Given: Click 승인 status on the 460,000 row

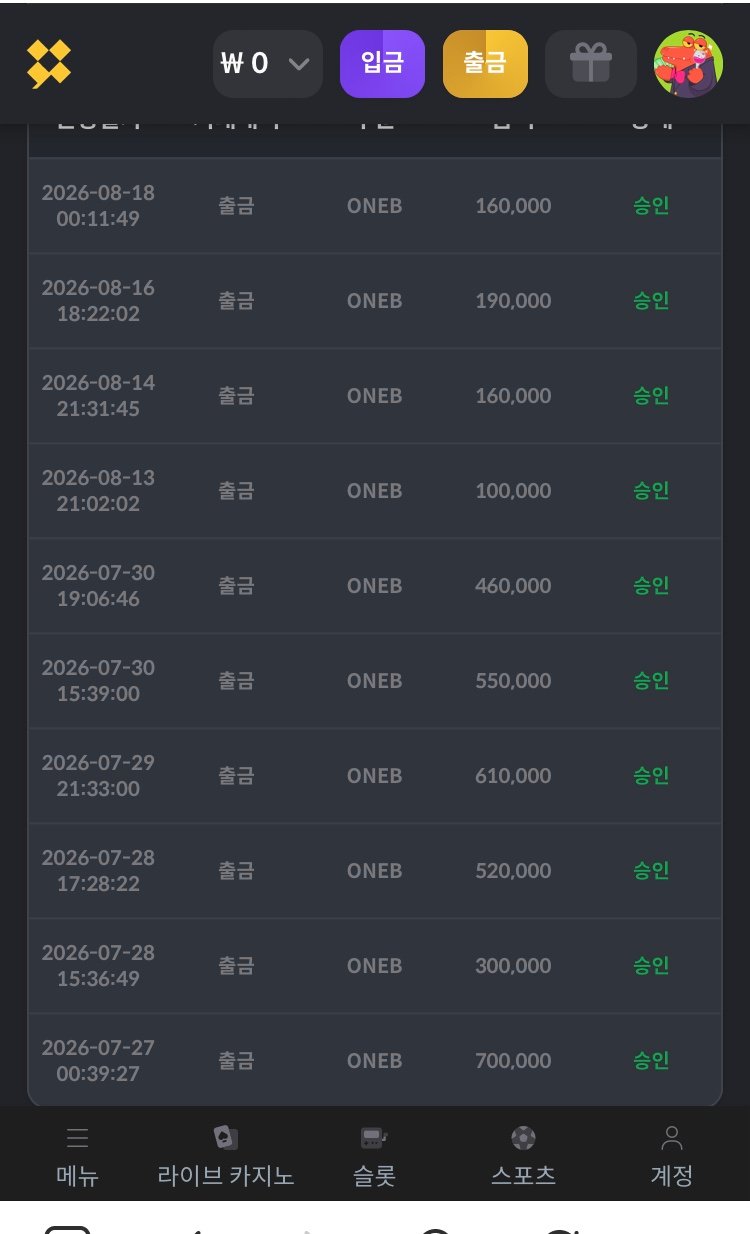Looking at the screenshot, I should (651, 586).
